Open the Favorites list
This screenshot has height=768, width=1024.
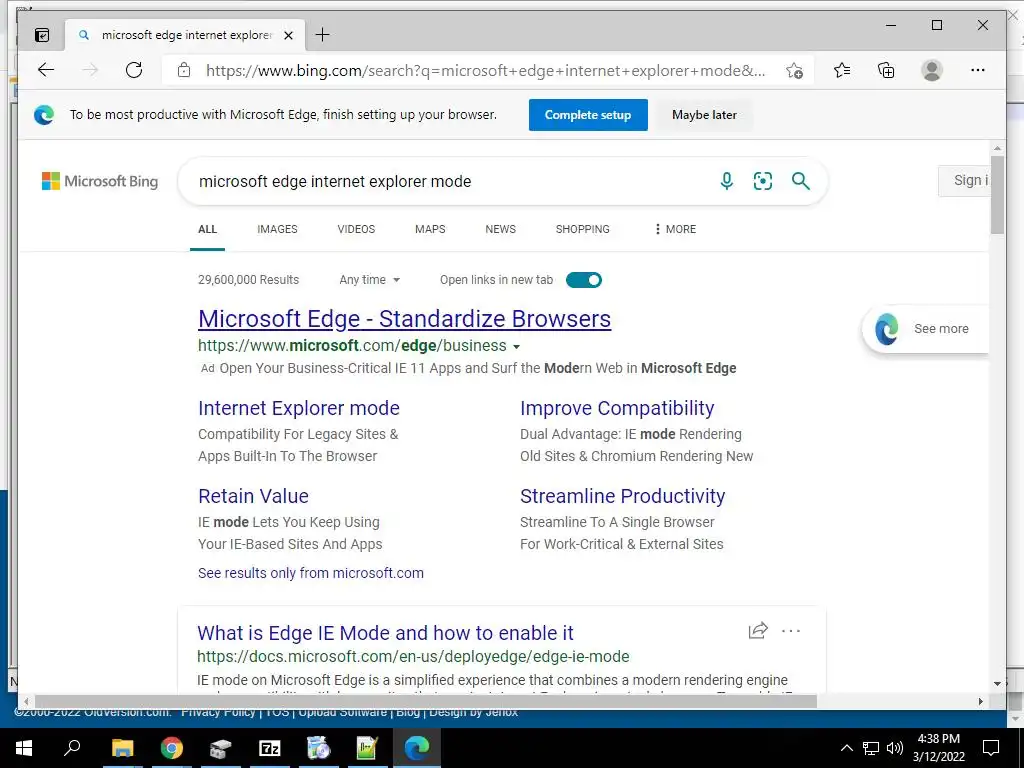click(x=842, y=70)
